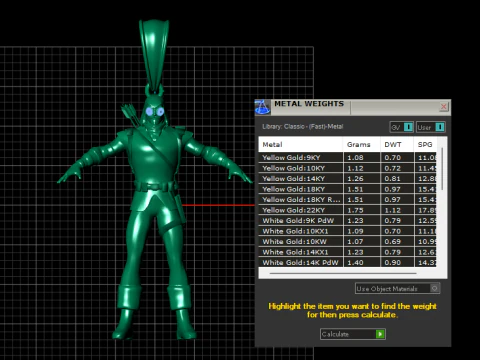480x360 pixels.
Task: Sort by the Metal column header
Action: click(300, 144)
